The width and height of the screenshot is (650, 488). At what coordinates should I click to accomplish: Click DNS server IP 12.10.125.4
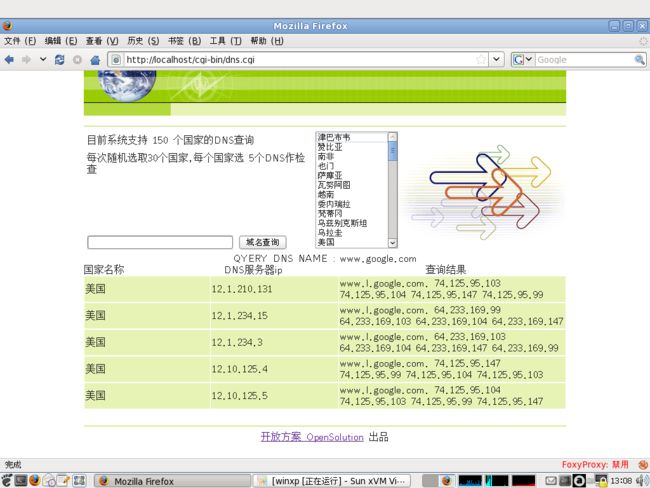pos(240,369)
